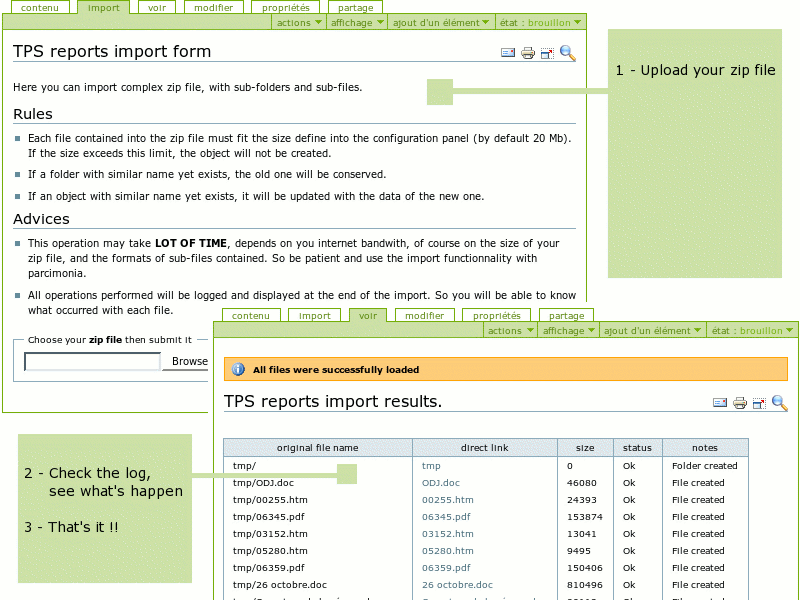Click the blue info icon in the success message
The image size is (800, 600).
(238, 370)
